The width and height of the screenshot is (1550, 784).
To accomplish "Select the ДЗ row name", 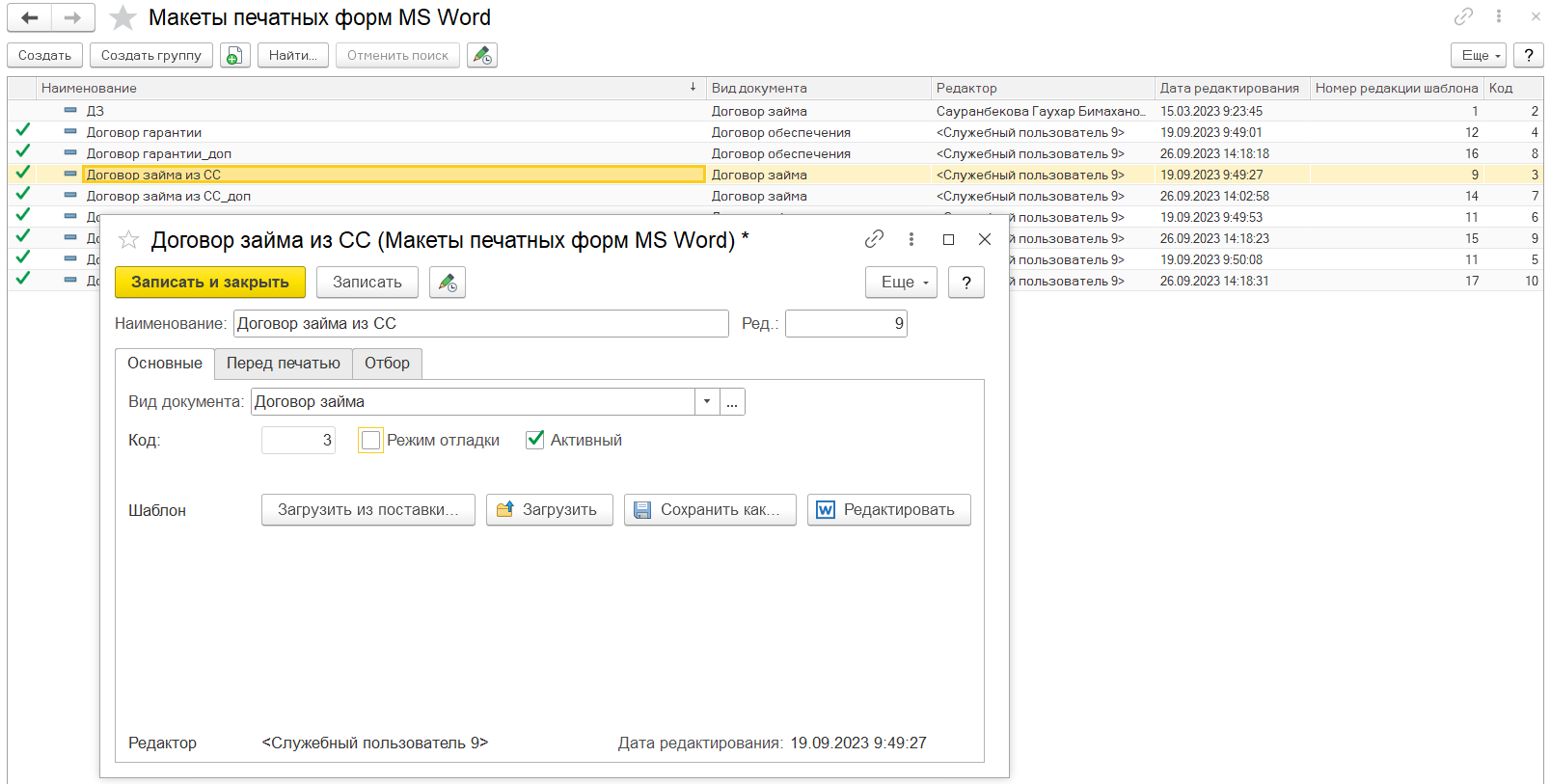I will (x=95, y=111).
